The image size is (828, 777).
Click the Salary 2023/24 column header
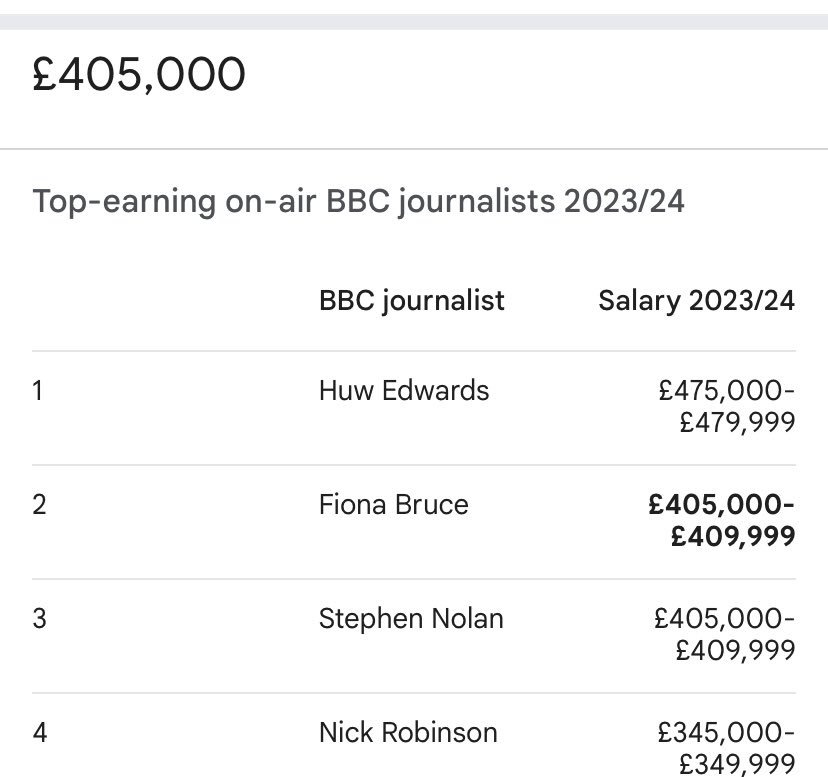(696, 300)
